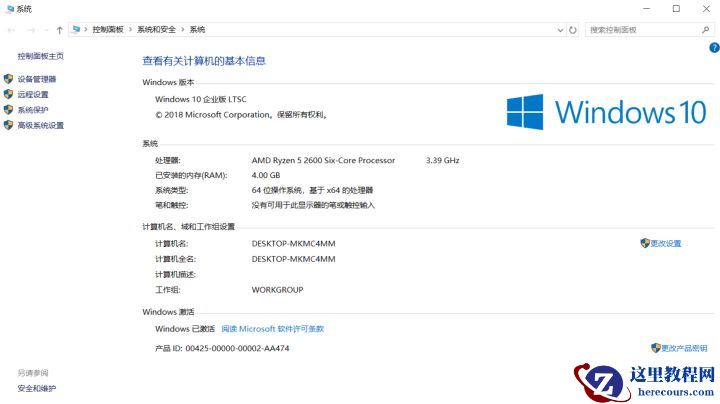The image size is (720, 404).
Task: Click "© 2018 Microsoft Corporation" copyright line
Action: point(241,115)
